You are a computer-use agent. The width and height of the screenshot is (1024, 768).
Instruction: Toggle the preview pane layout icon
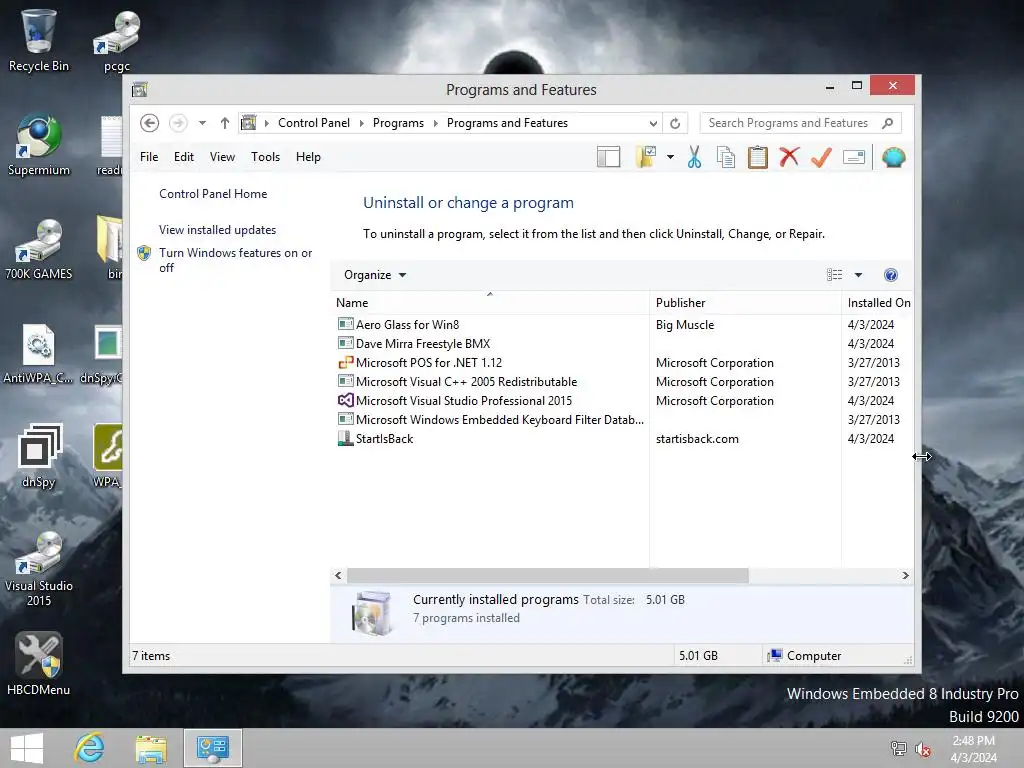[608, 157]
